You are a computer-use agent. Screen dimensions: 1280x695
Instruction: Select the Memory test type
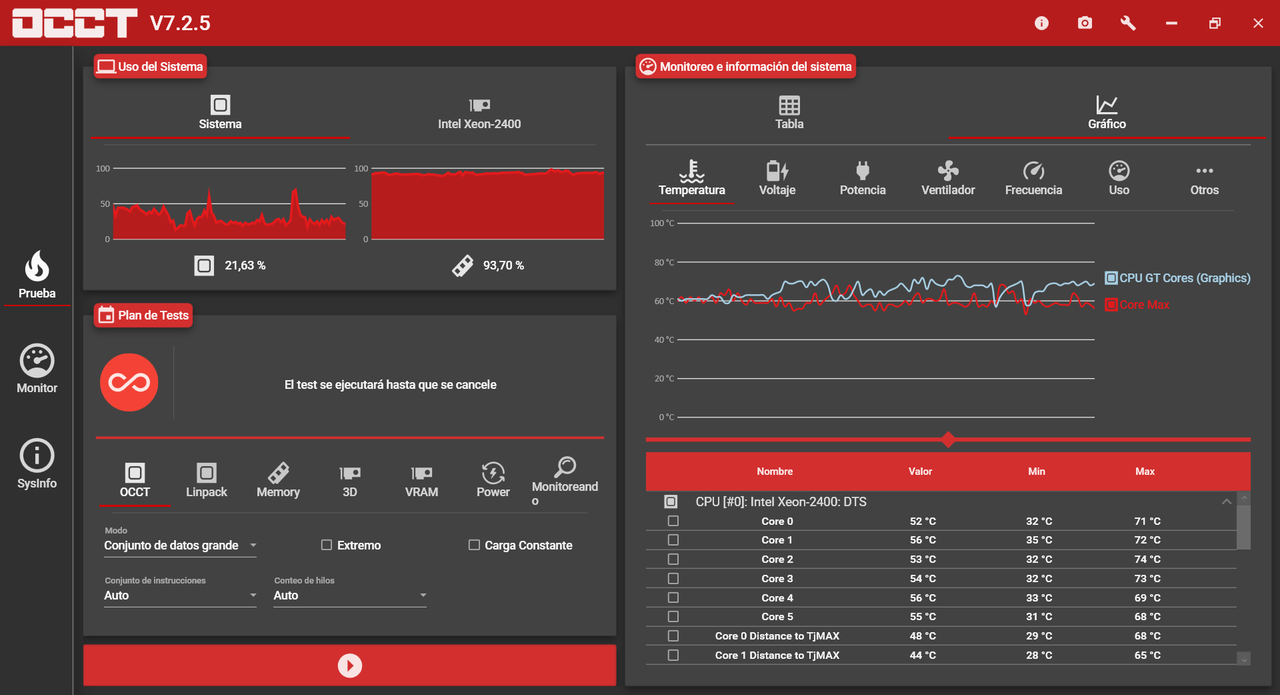[278, 480]
